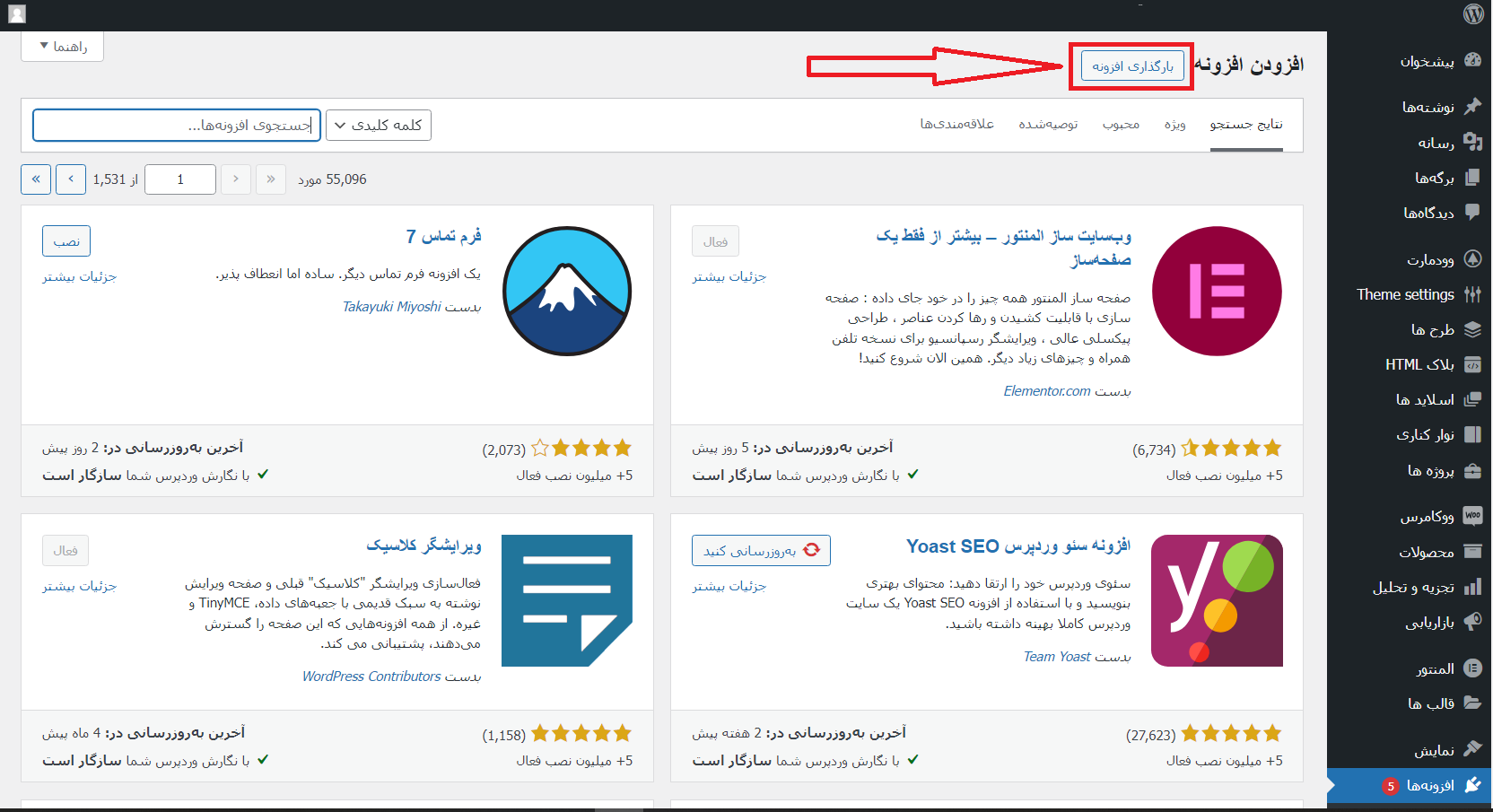Open بازاریابی megaphone icon

[1472, 621]
